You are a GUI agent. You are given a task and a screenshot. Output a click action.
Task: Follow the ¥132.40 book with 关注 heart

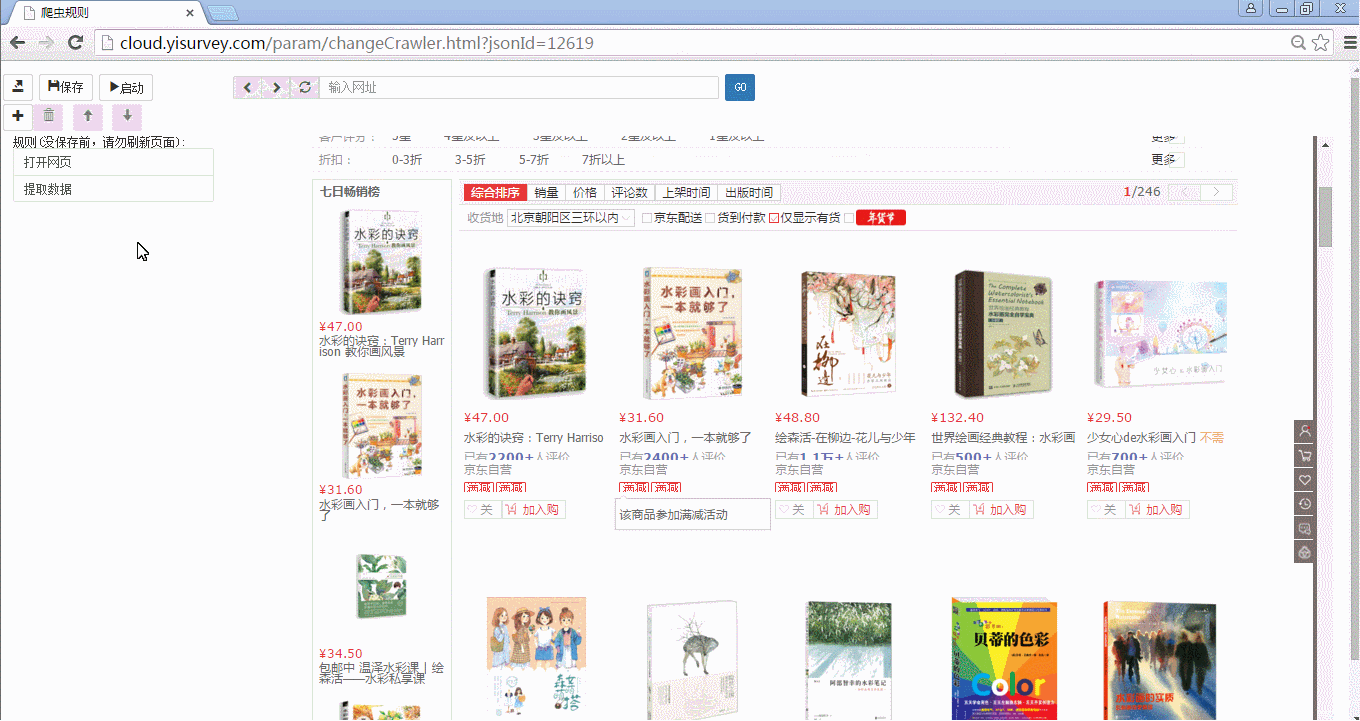(951, 510)
